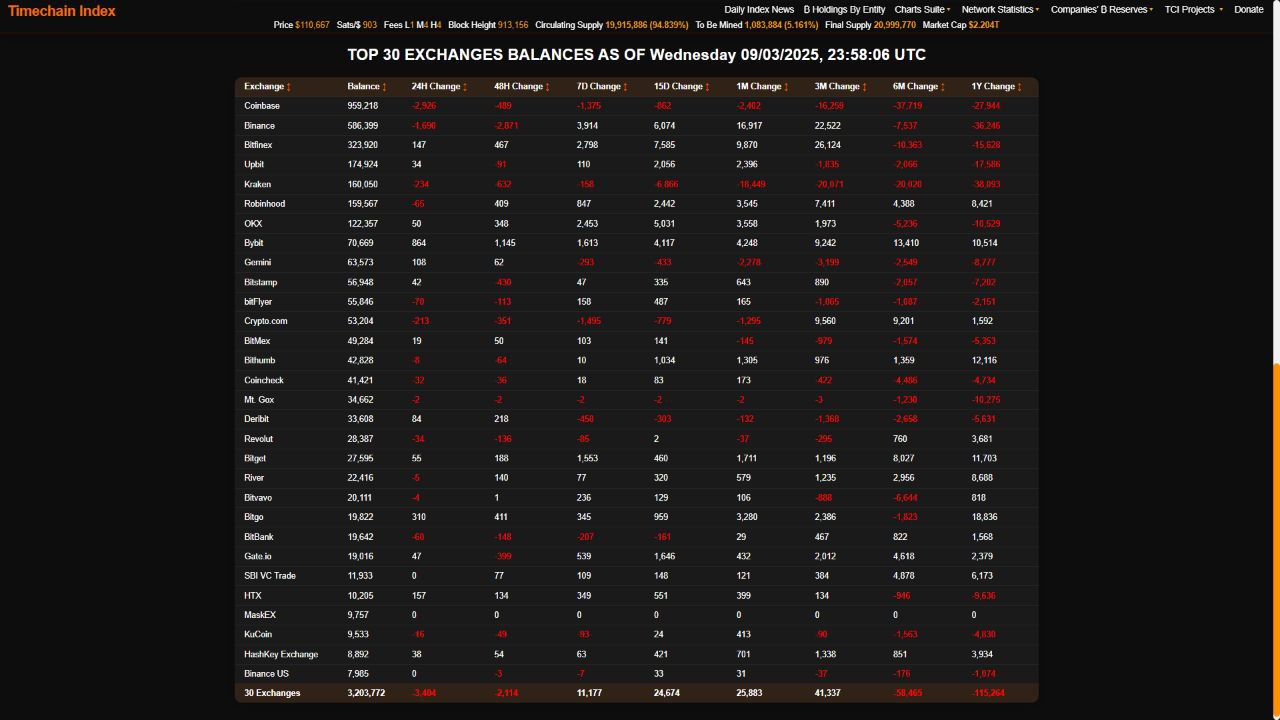The image size is (1280, 720).
Task: Click the Binance US exchange name
Action: coord(266,674)
